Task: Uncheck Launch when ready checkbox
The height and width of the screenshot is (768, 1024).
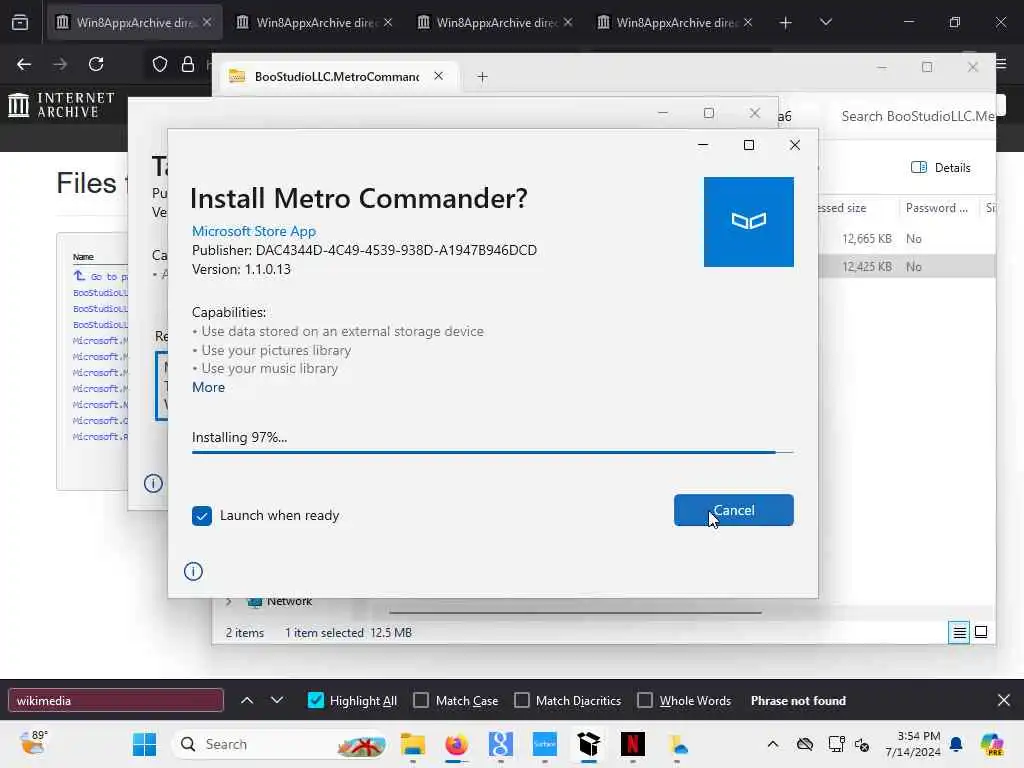Action: pos(202,516)
